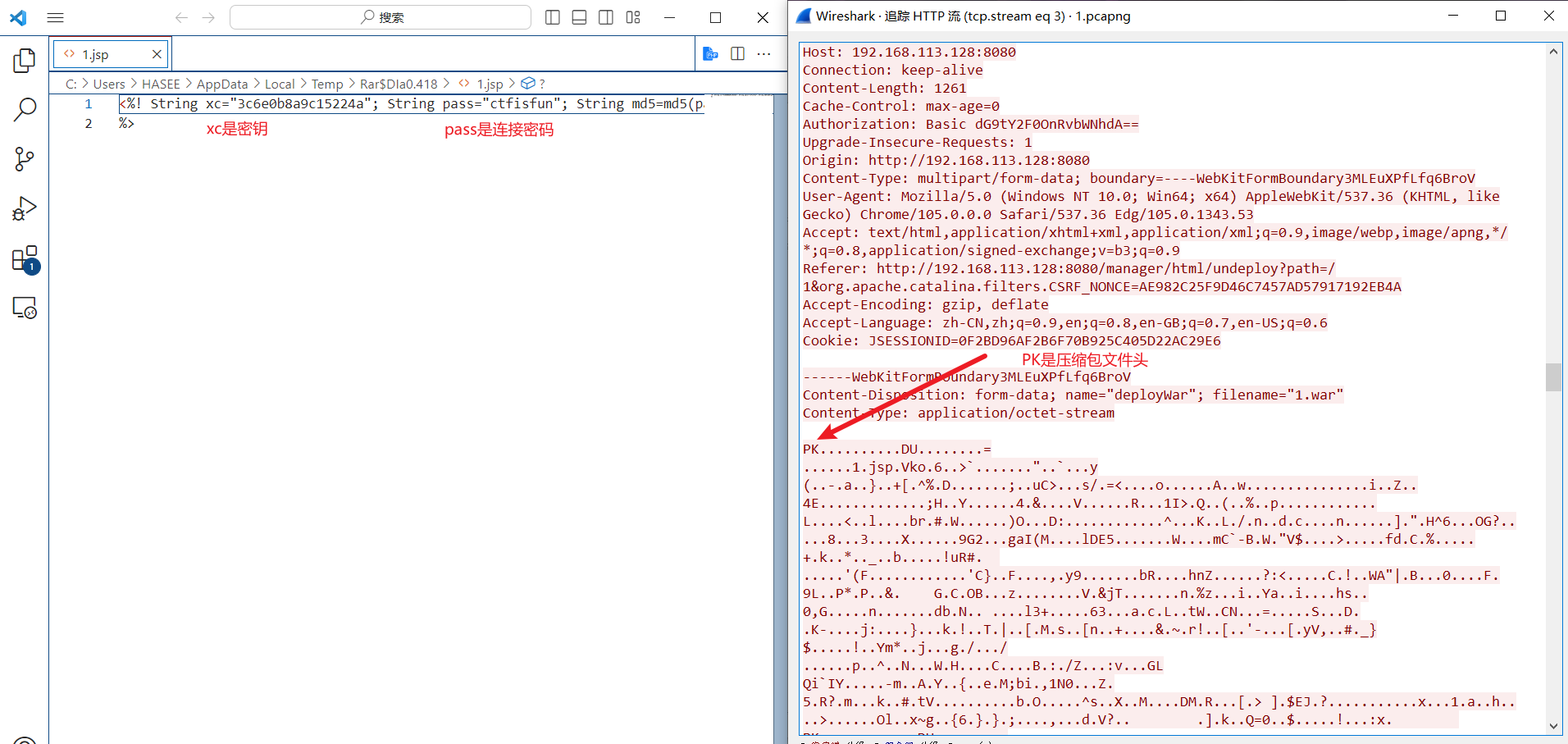Select the 1.jsp editor tab
1568x744 pixels.
pos(110,54)
